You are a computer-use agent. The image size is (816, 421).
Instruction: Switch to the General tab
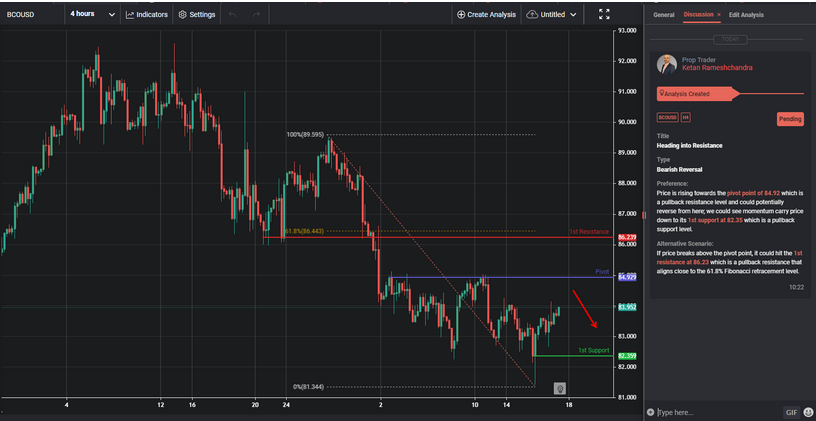click(664, 15)
